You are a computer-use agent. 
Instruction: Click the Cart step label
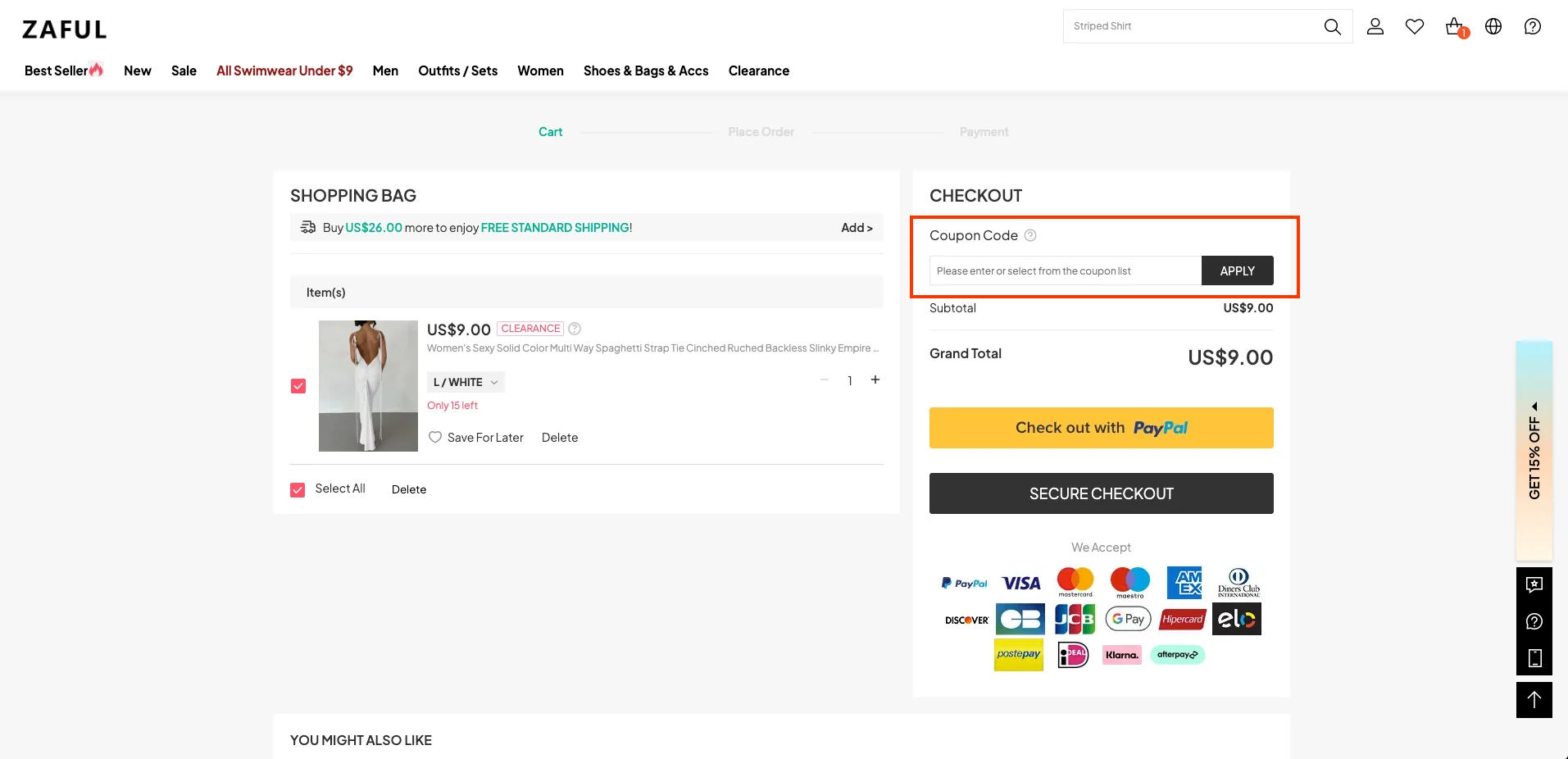tap(551, 132)
